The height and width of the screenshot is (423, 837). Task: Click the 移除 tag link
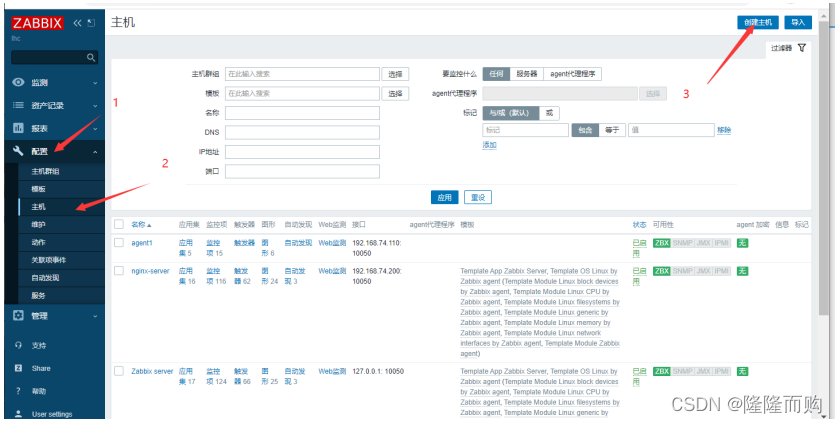724,130
